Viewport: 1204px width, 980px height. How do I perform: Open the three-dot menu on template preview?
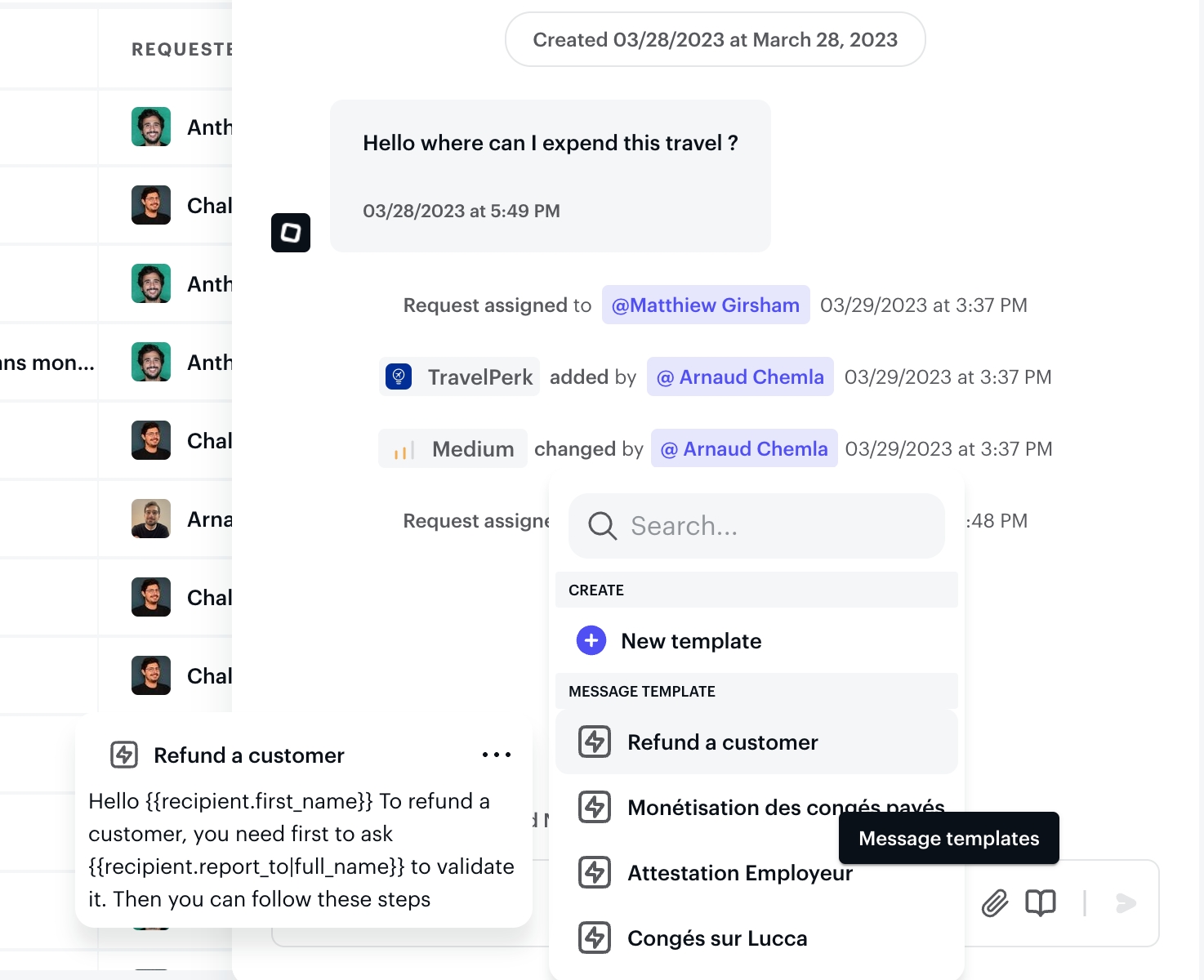click(x=496, y=755)
